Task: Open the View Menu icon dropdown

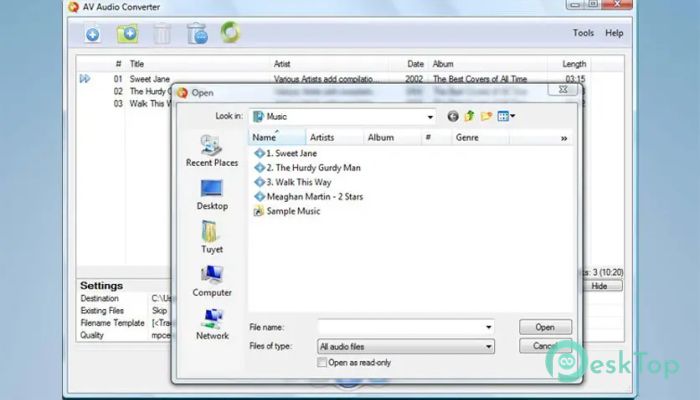Action: click(x=506, y=117)
